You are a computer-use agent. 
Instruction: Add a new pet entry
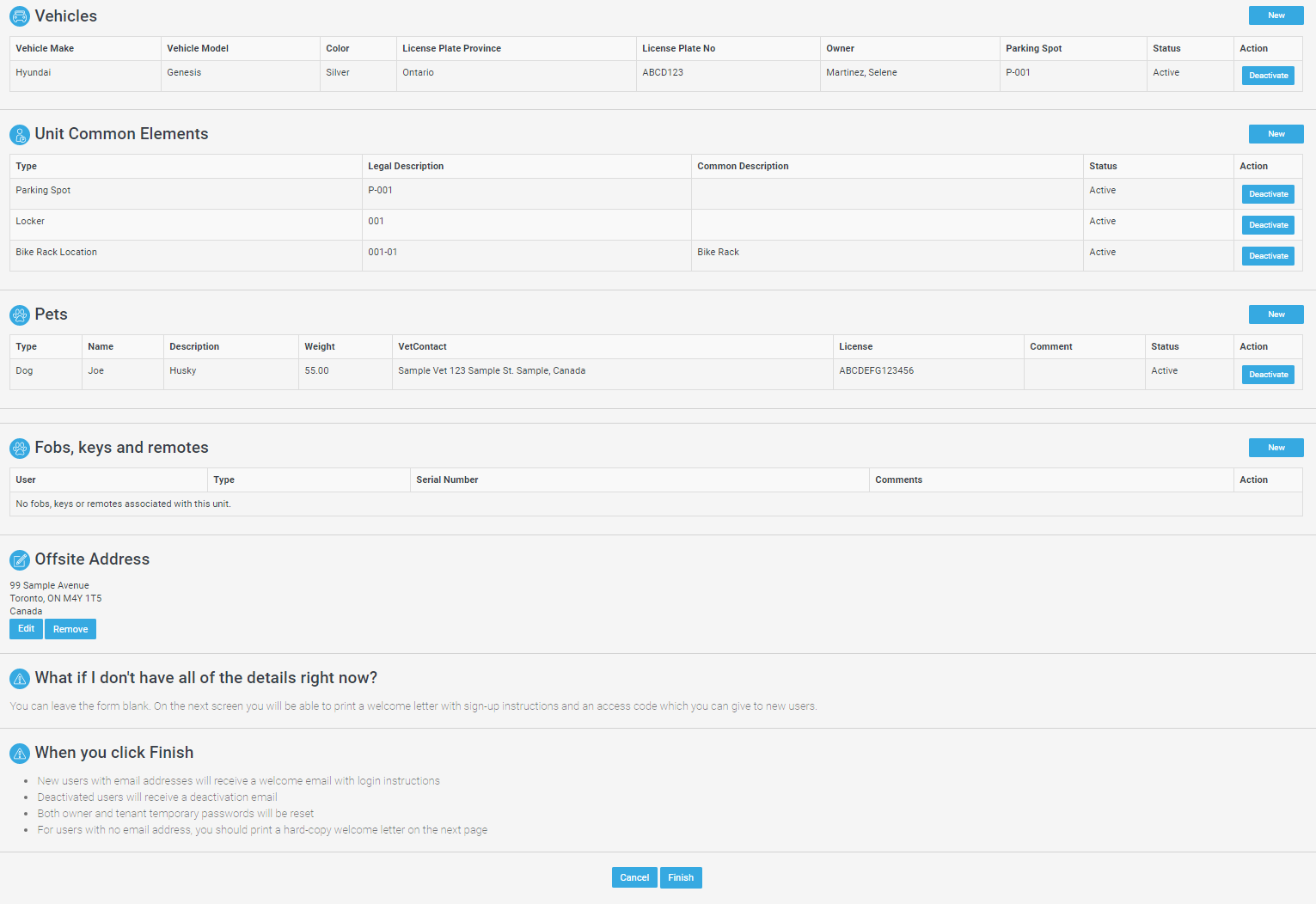[x=1276, y=315]
